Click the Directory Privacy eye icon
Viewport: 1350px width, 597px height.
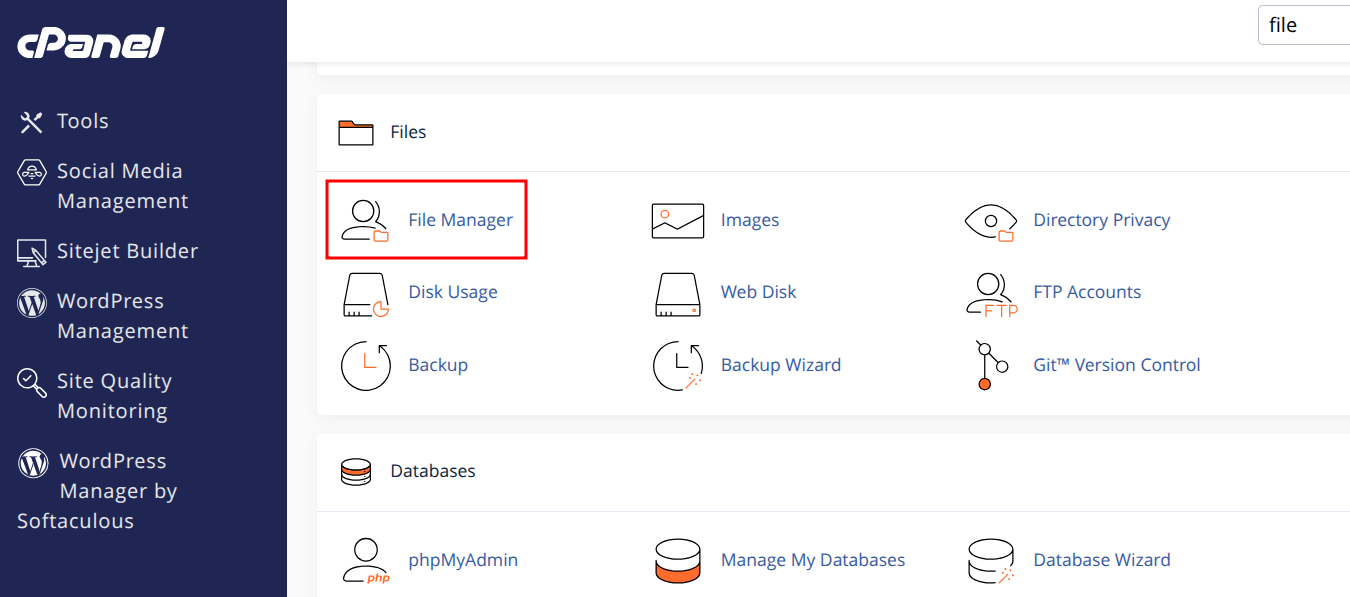coord(991,219)
